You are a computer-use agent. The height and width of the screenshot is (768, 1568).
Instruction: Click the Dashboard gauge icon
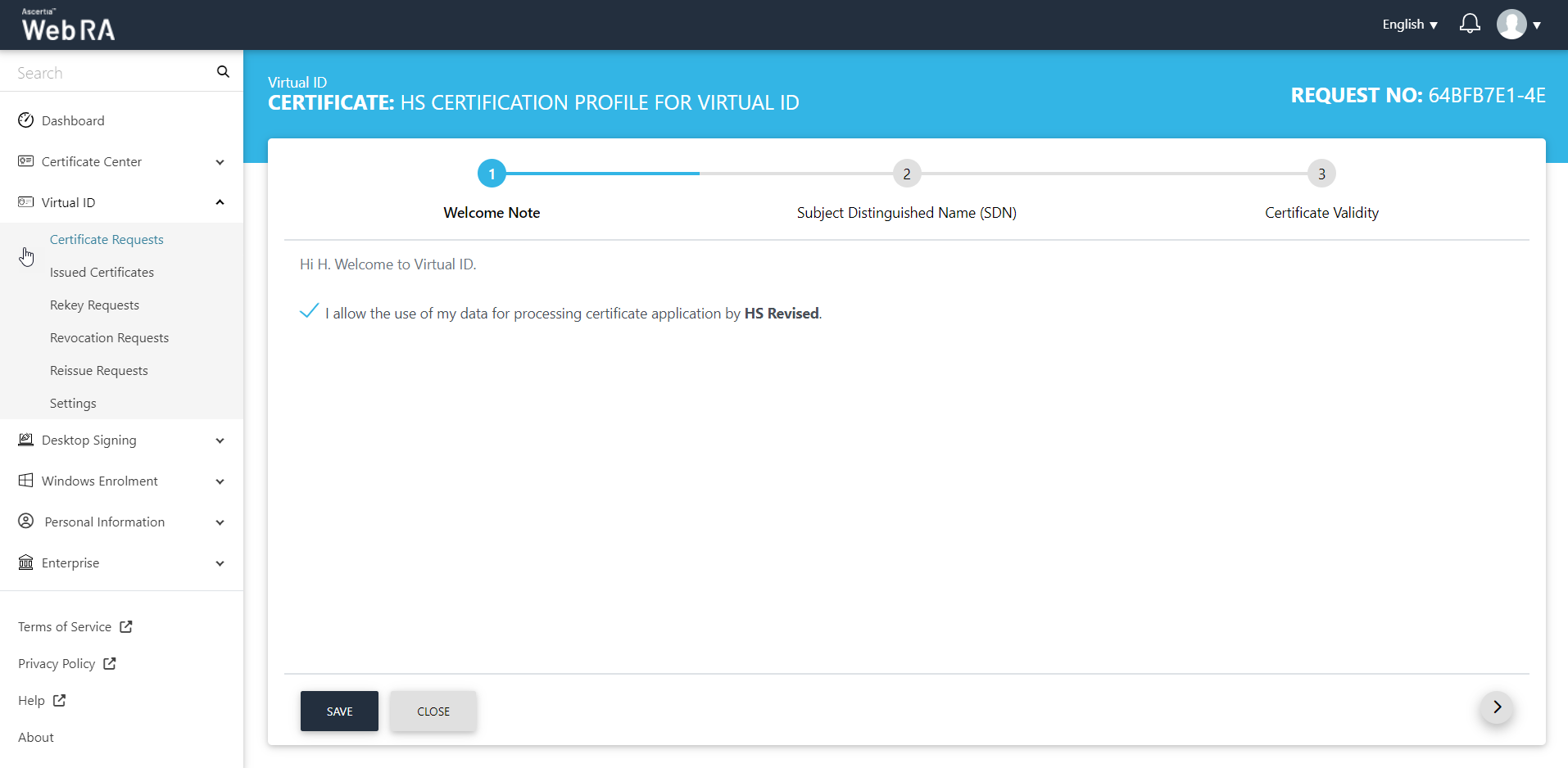click(x=26, y=120)
